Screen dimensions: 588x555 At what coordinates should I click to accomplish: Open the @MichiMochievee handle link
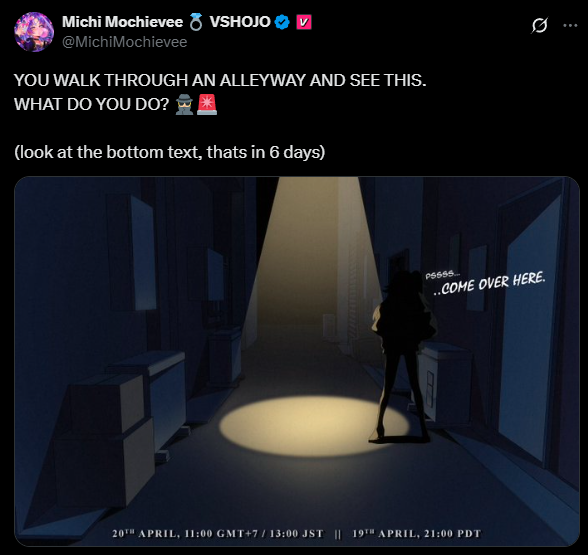click(124, 42)
